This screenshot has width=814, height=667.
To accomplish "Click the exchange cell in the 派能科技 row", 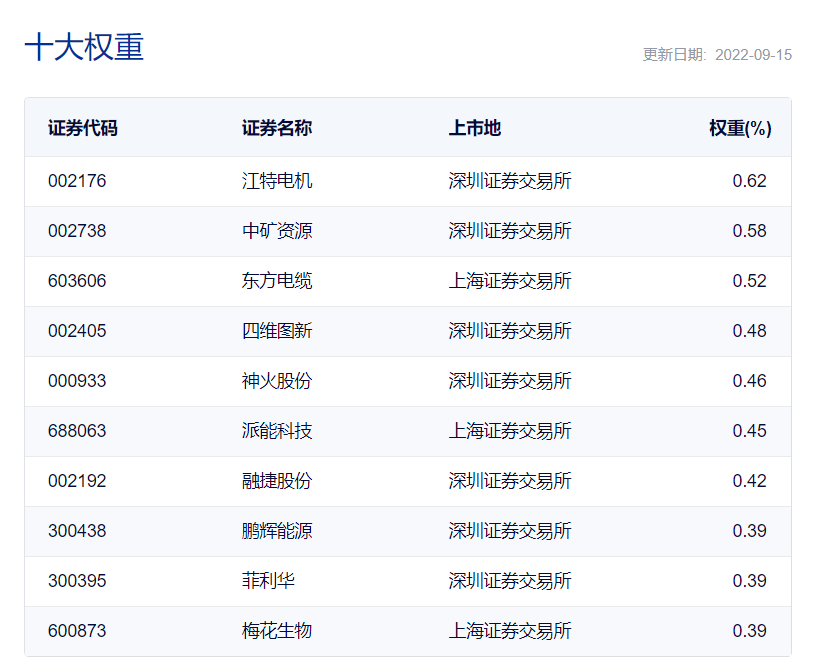I will point(510,431).
